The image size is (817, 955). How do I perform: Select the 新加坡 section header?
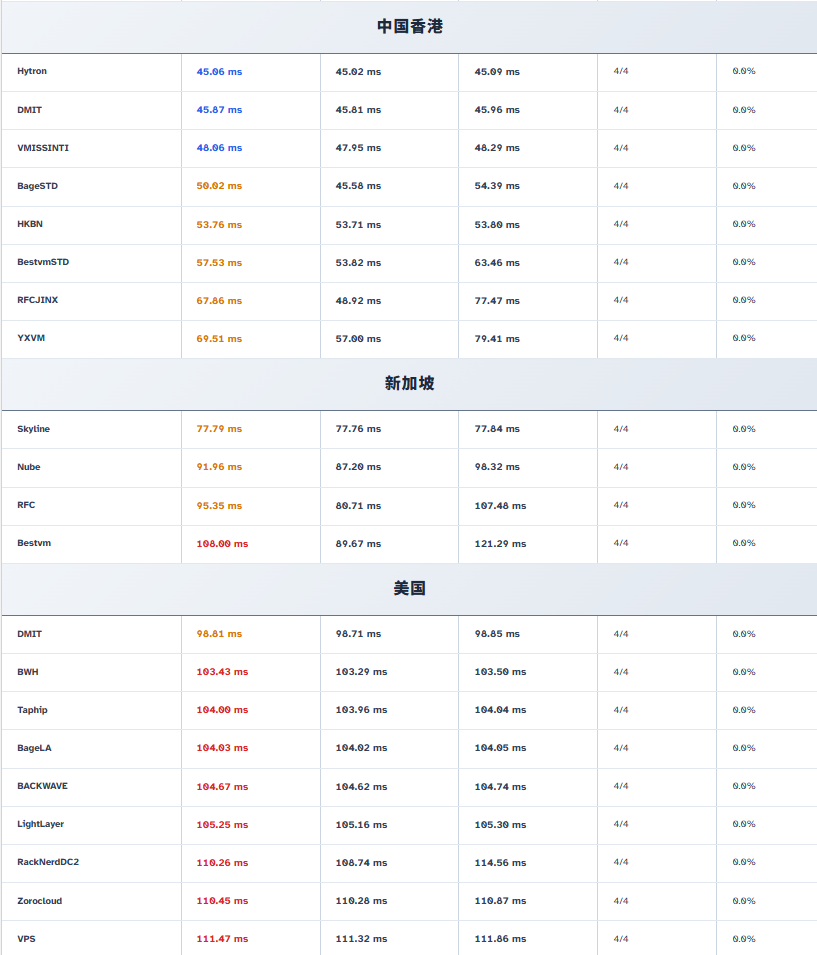[409, 383]
